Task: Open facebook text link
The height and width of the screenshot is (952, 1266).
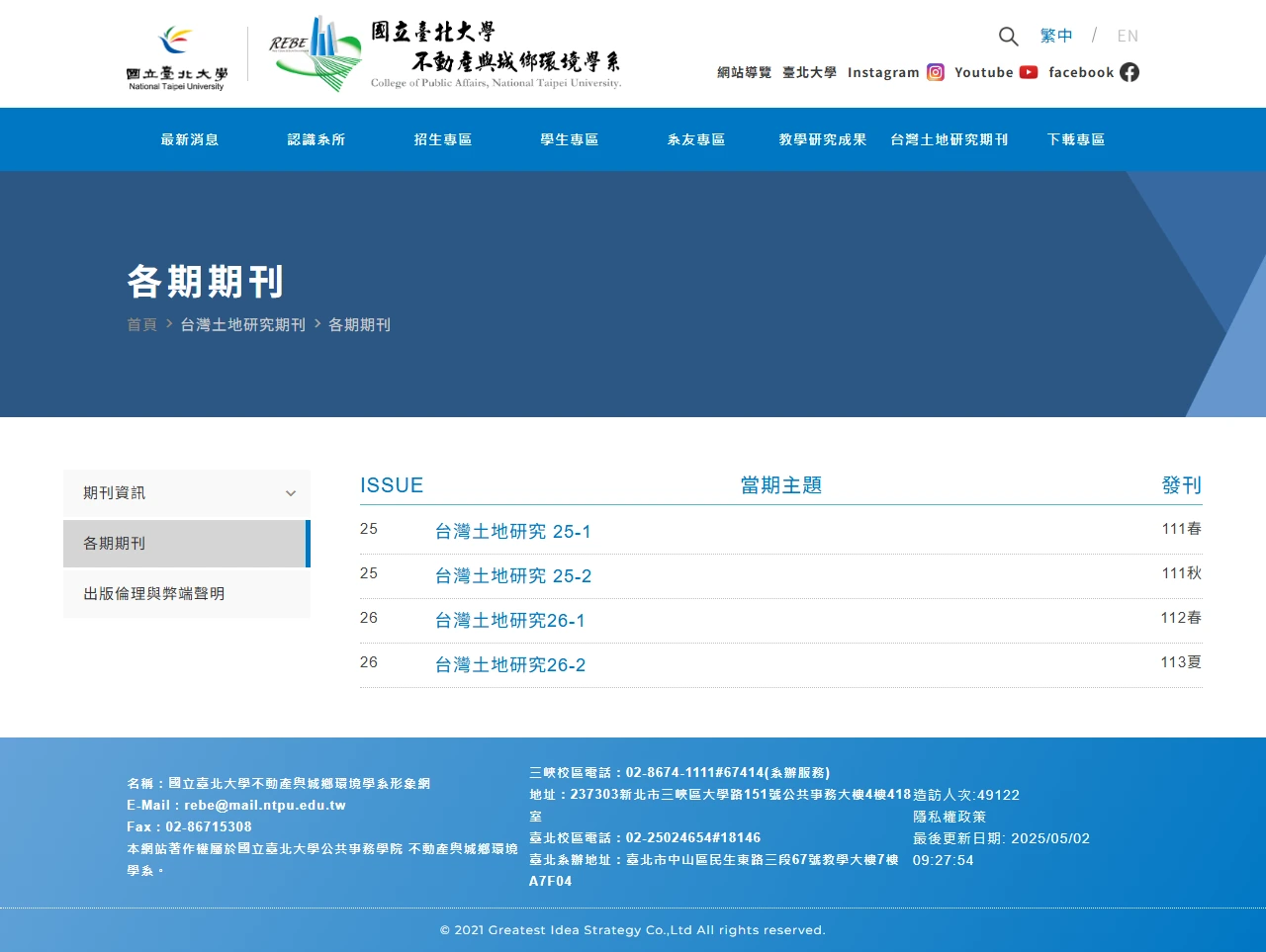Action: pyautogui.click(x=1081, y=72)
